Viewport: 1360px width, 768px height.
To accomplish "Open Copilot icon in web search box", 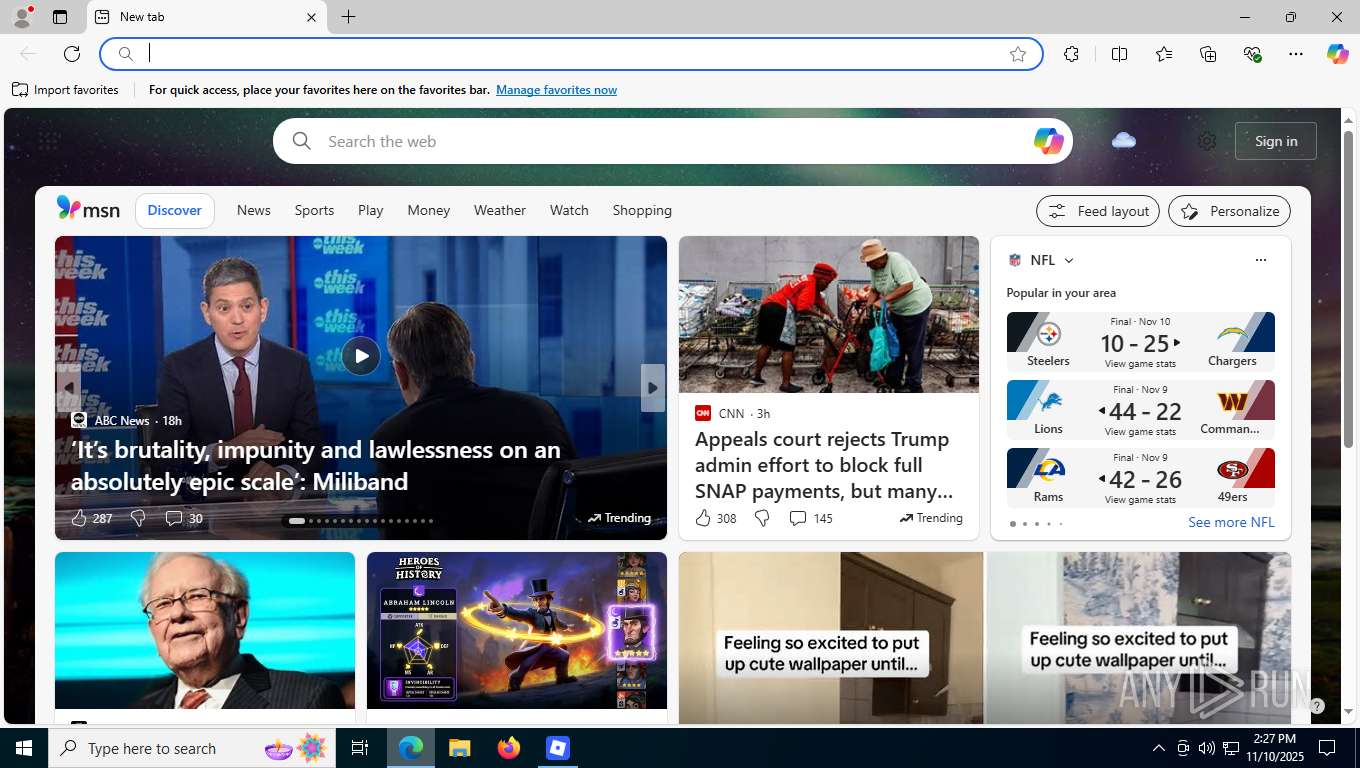I will coord(1048,141).
